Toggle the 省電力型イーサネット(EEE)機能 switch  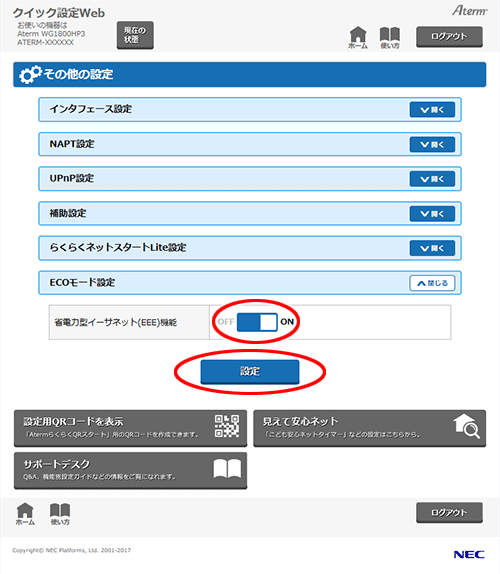pyautogui.click(x=257, y=322)
